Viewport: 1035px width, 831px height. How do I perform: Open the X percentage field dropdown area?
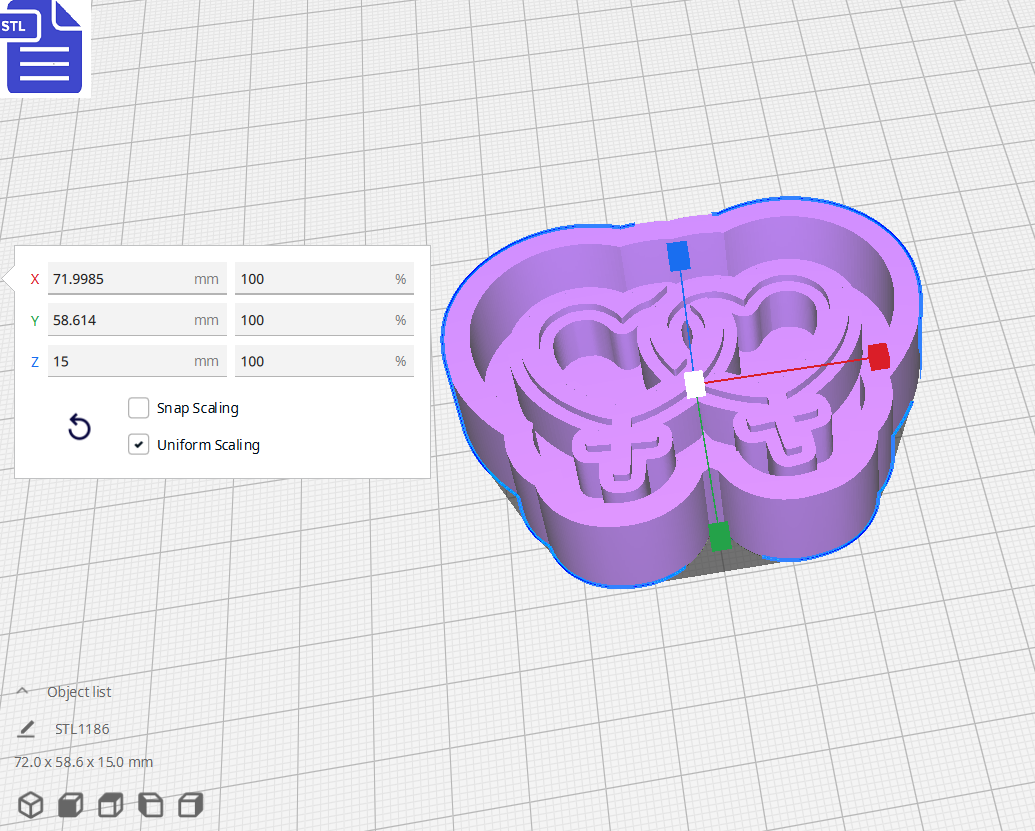tap(324, 278)
